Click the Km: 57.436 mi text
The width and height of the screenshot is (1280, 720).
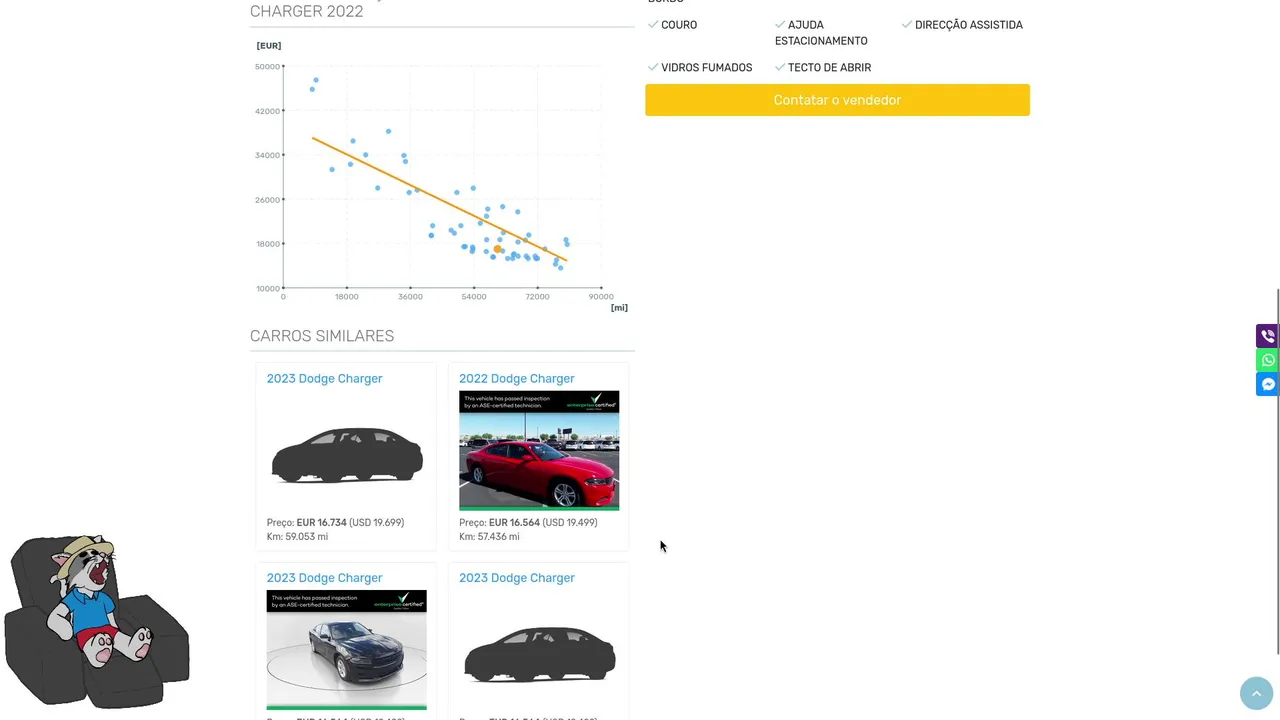489,537
